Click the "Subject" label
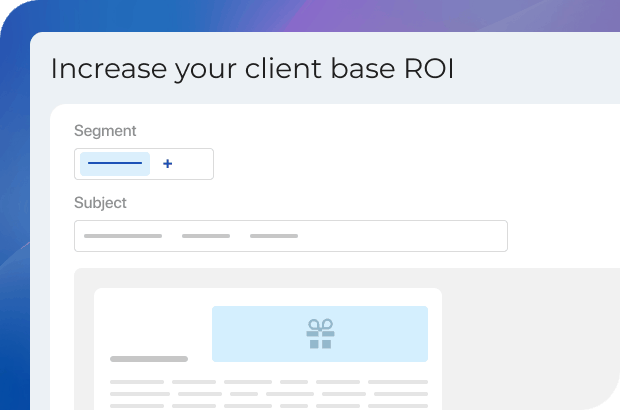620x410 pixels. 100,203
